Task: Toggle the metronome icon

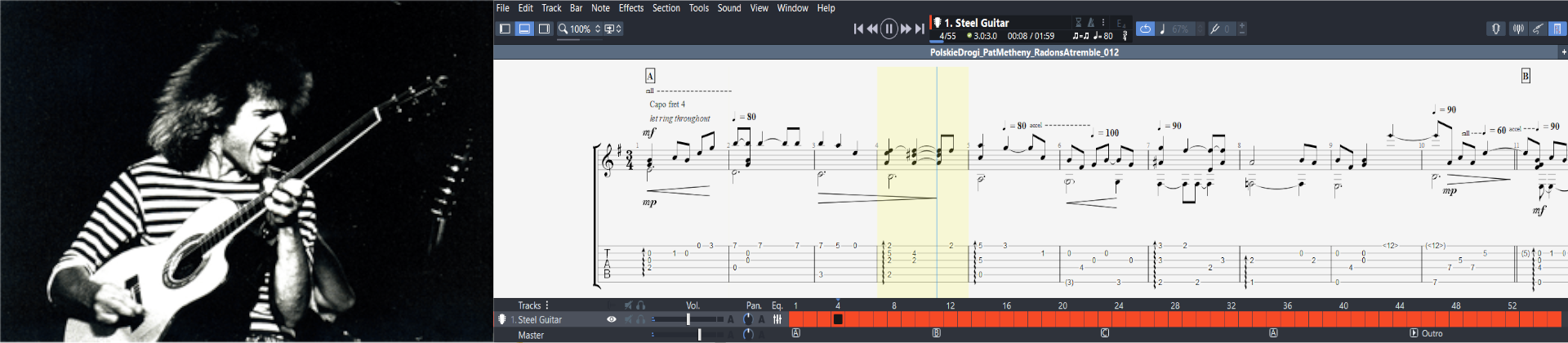Action: 1090,23
